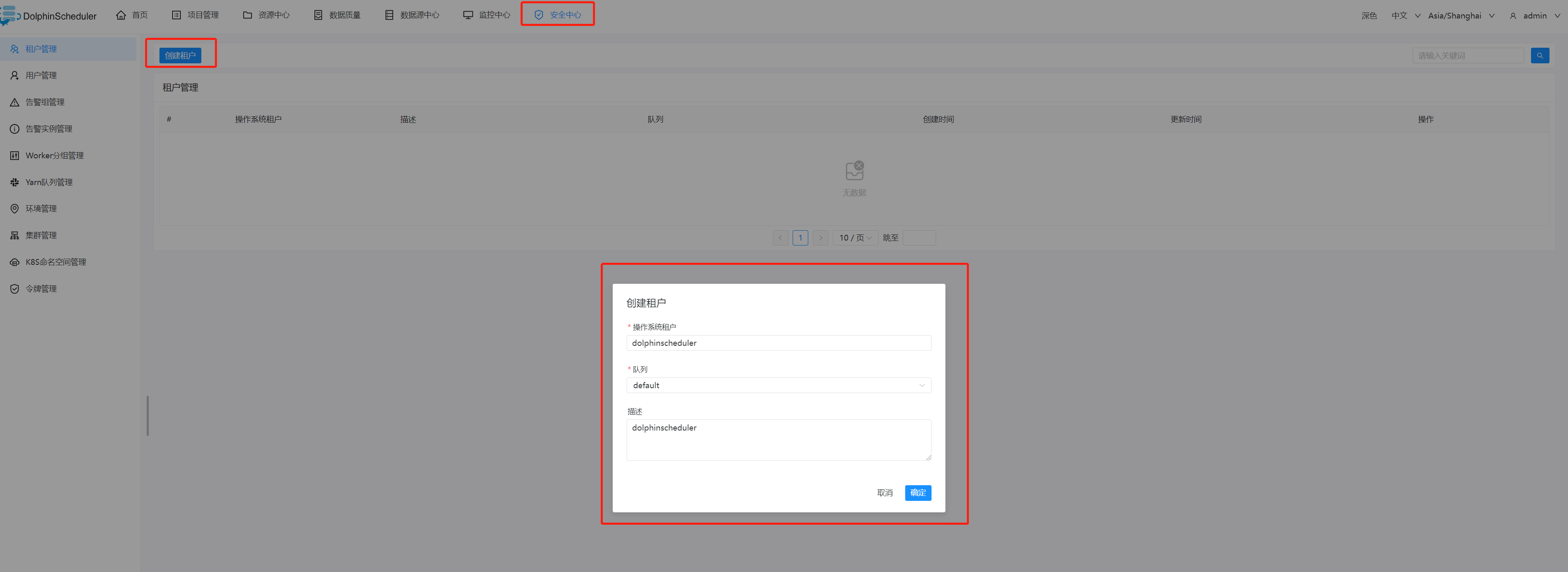The height and width of the screenshot is (572, 1568).
Task: Switch to the 深色 dark theme
Action: tap(1369, 16)
